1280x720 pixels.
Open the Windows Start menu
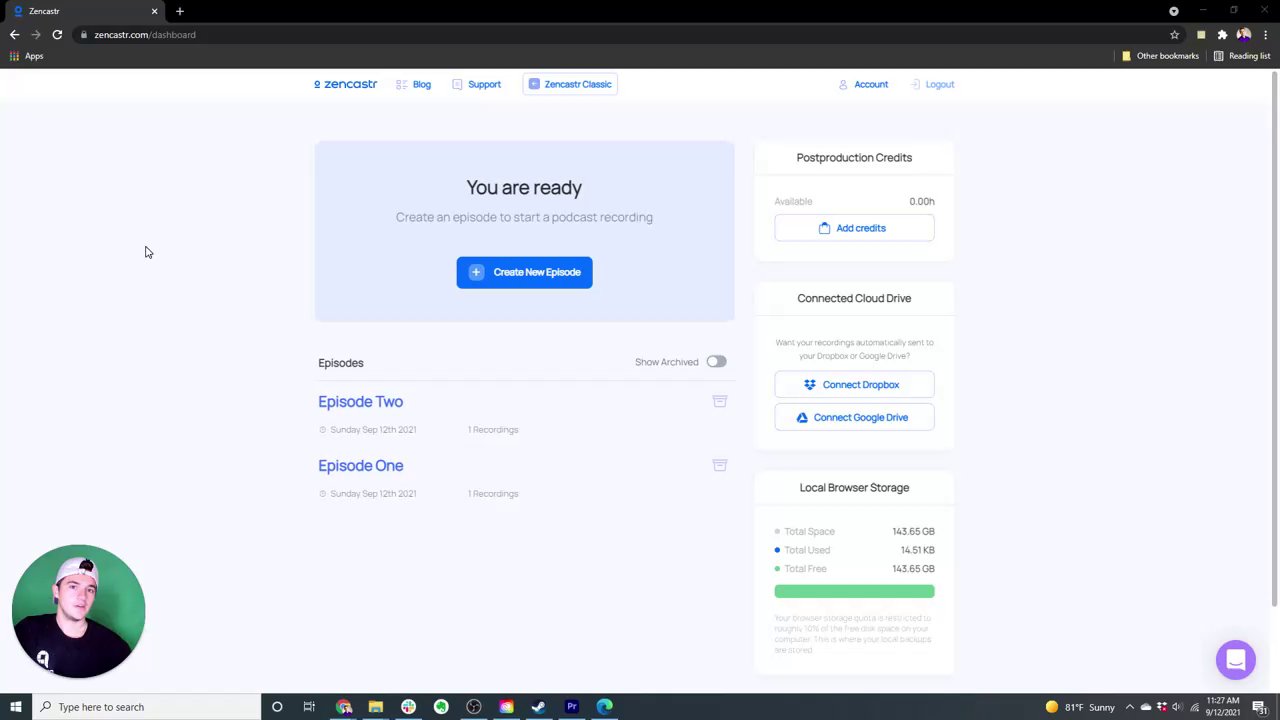point(15,707)
